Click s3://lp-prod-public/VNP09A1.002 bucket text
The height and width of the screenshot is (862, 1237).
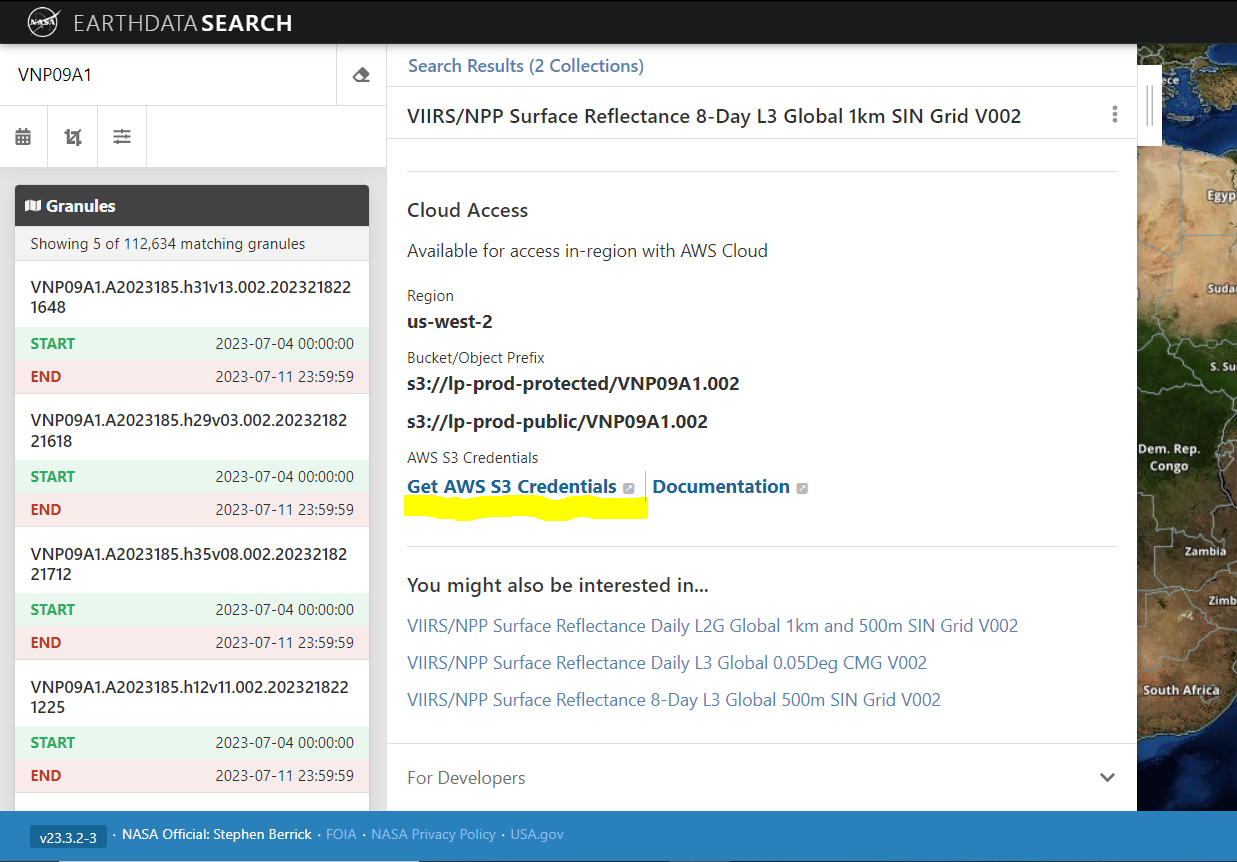click(557, 421)
